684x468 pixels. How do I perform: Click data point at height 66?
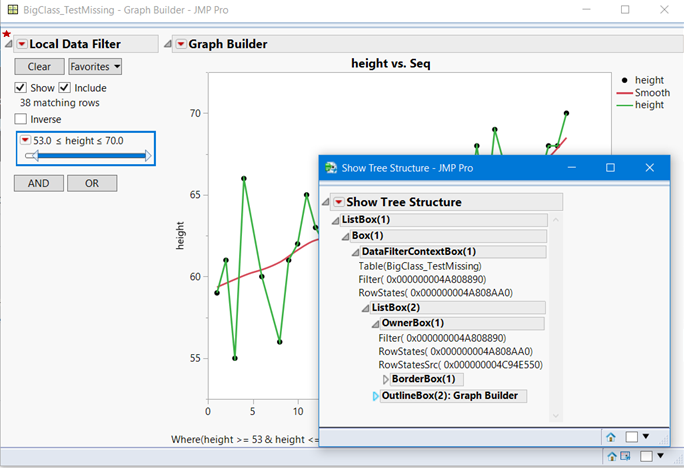click(x=244, y=178)
